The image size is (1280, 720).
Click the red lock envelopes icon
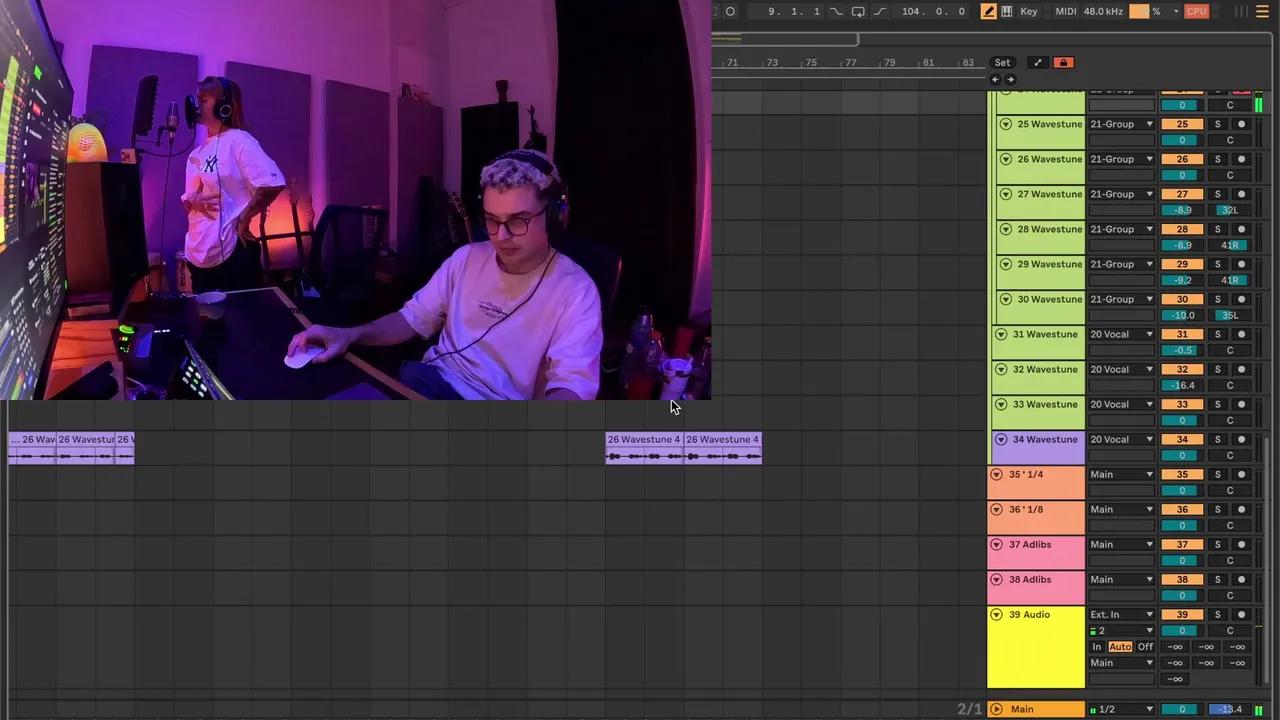(1063, 62)
